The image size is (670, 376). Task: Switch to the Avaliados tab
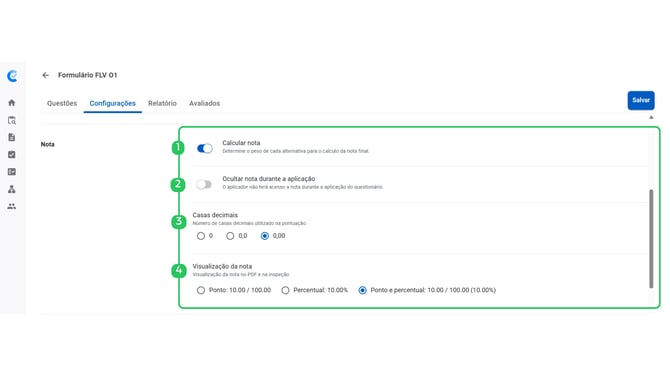tap(205, 103)
